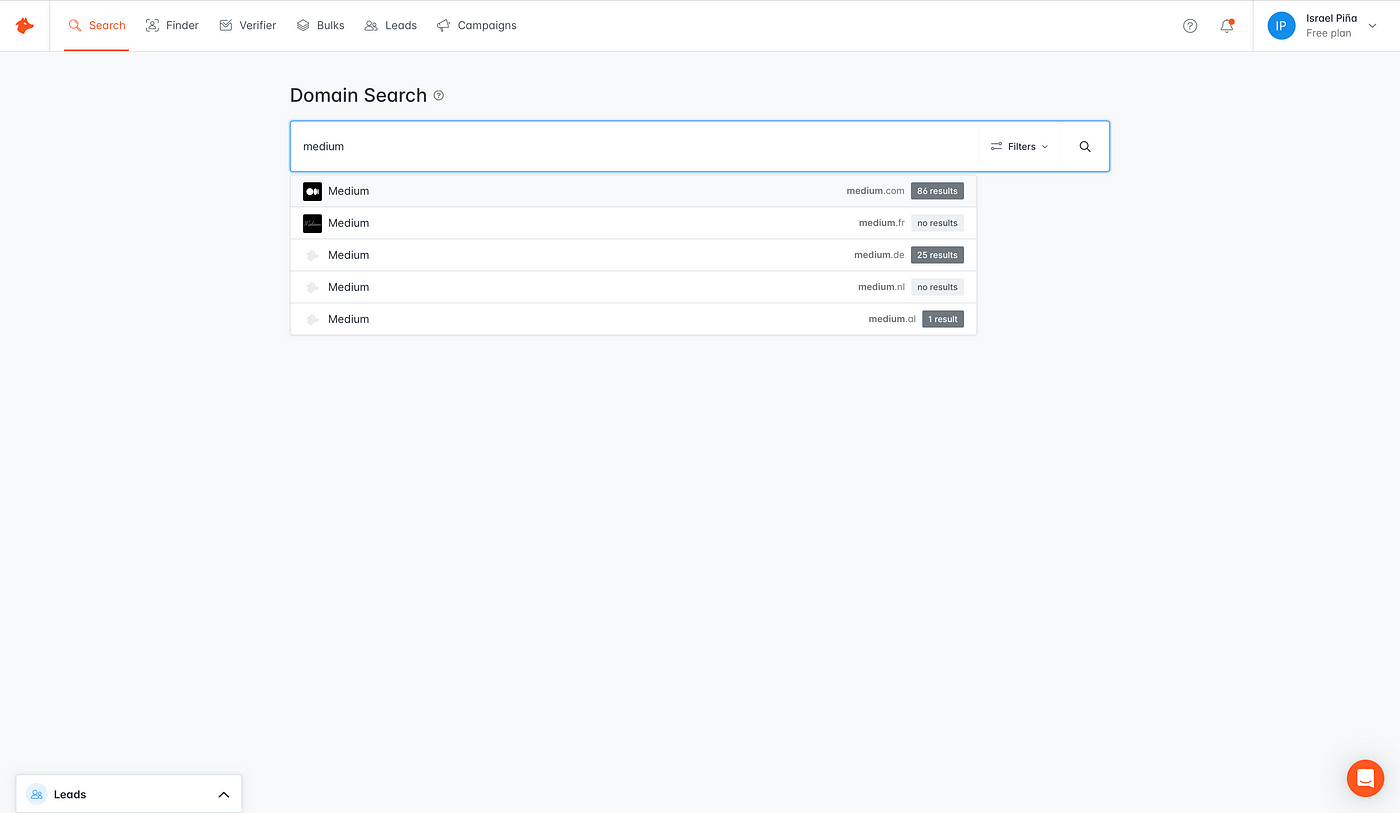Open the Filters dropdown
Viewport: 1400px width, 813px height.
1019,146
